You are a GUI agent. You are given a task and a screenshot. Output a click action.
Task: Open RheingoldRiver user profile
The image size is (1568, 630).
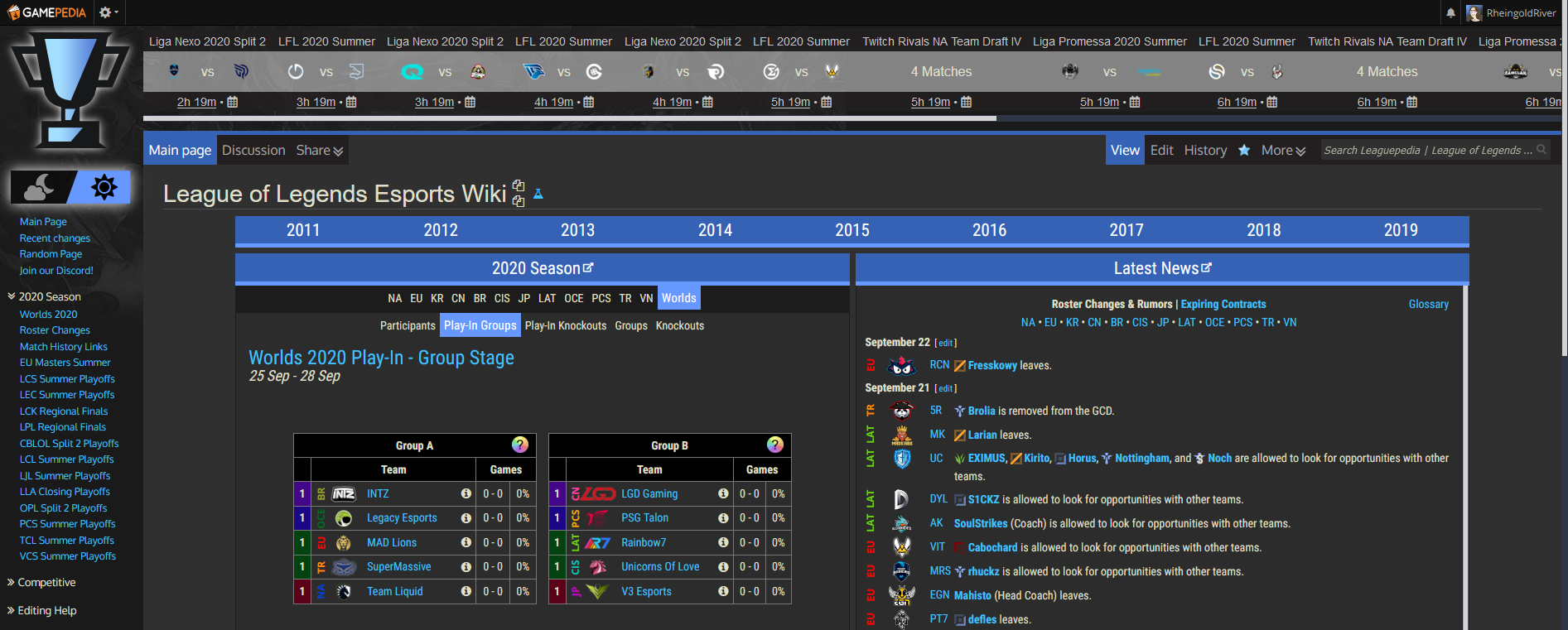[x=1511, y=13]
